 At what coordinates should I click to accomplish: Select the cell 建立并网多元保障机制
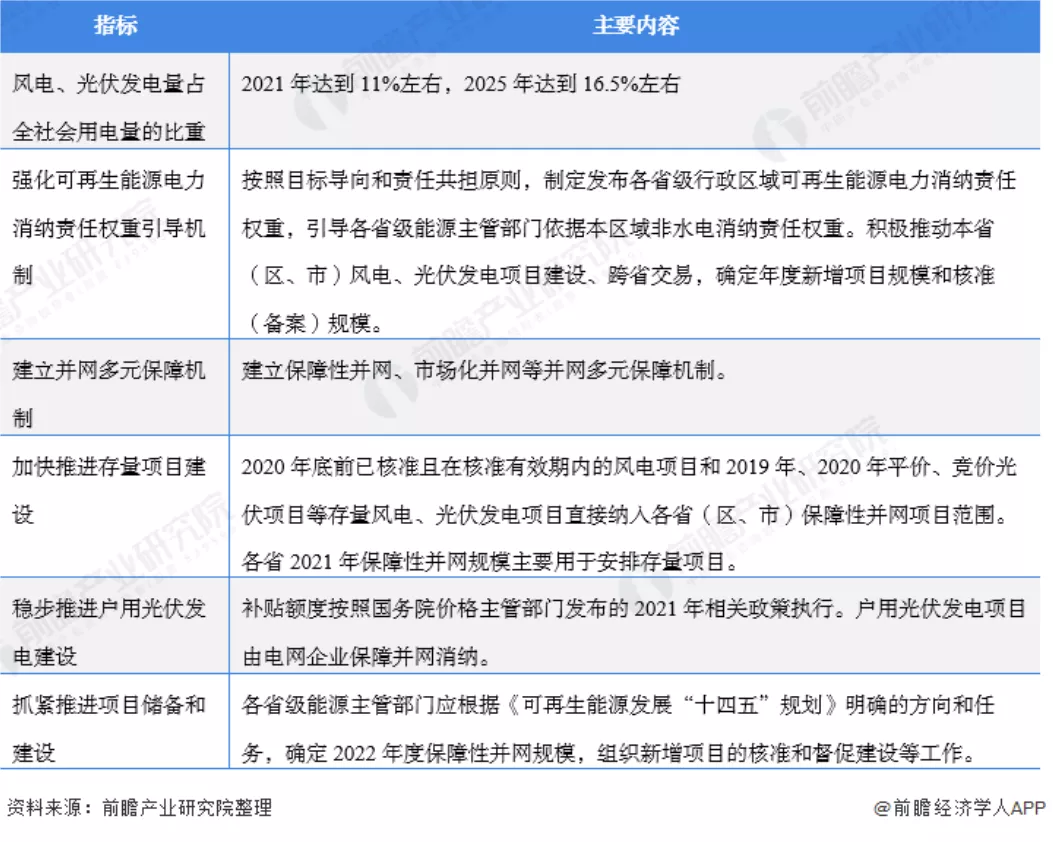(115, 387)
